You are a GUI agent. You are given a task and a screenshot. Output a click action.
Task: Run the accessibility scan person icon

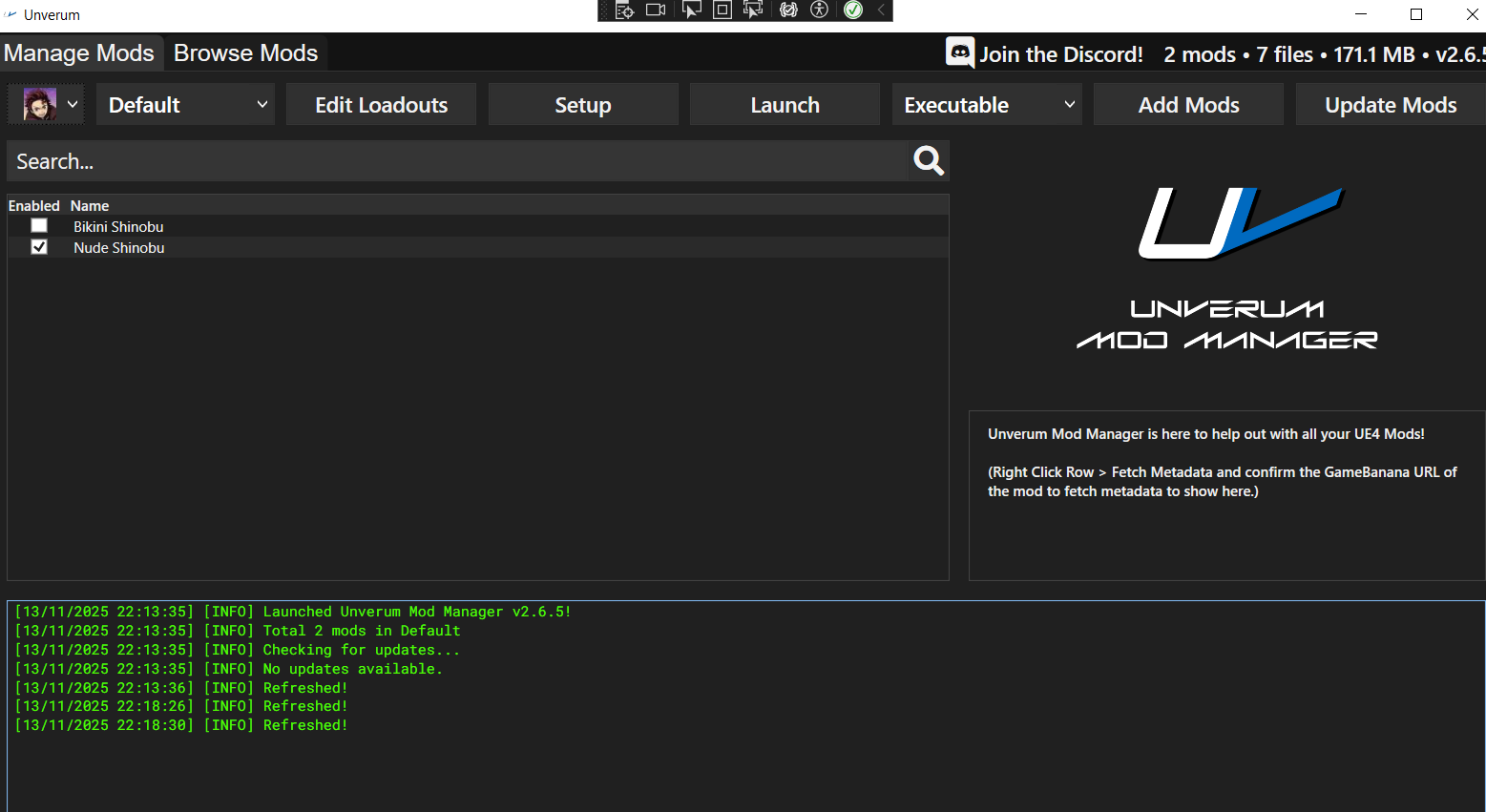pos(819,10)
